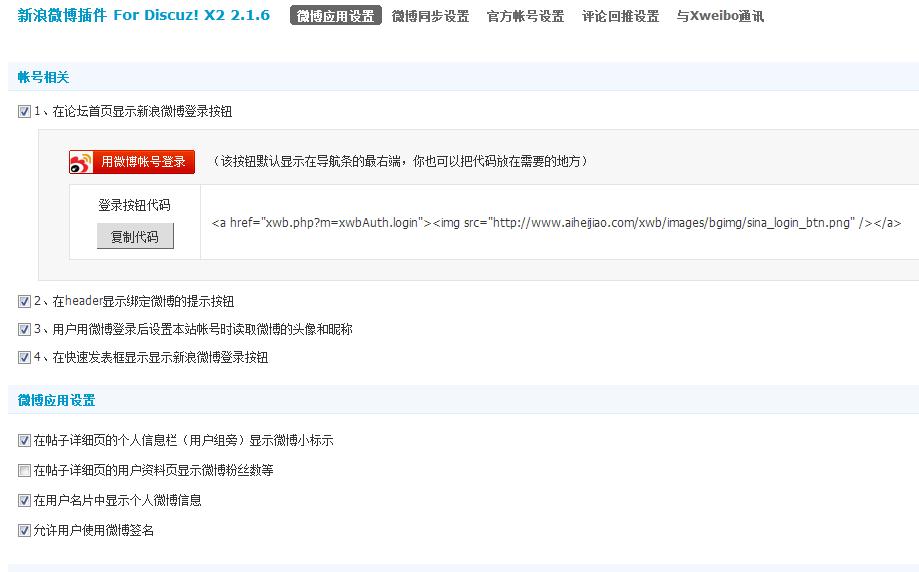Enable 显示微博粉丝数等 checkbox
This screenshot has width=919, height=572.
click(24, 470)
